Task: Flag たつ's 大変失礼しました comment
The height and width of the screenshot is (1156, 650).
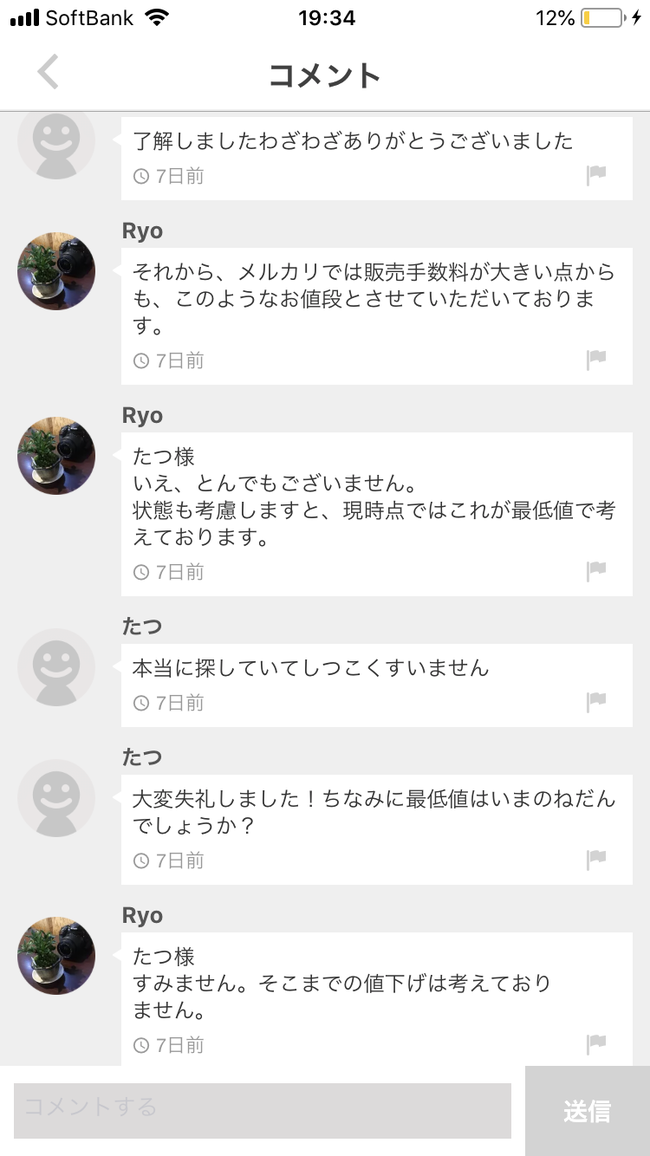Action: [x=596, y=860]
